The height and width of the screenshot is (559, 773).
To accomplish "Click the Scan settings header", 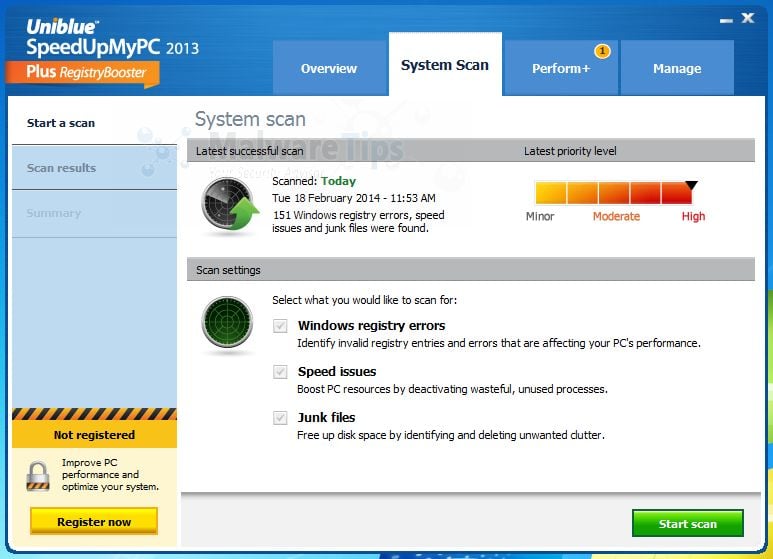I will pos(228,270).
